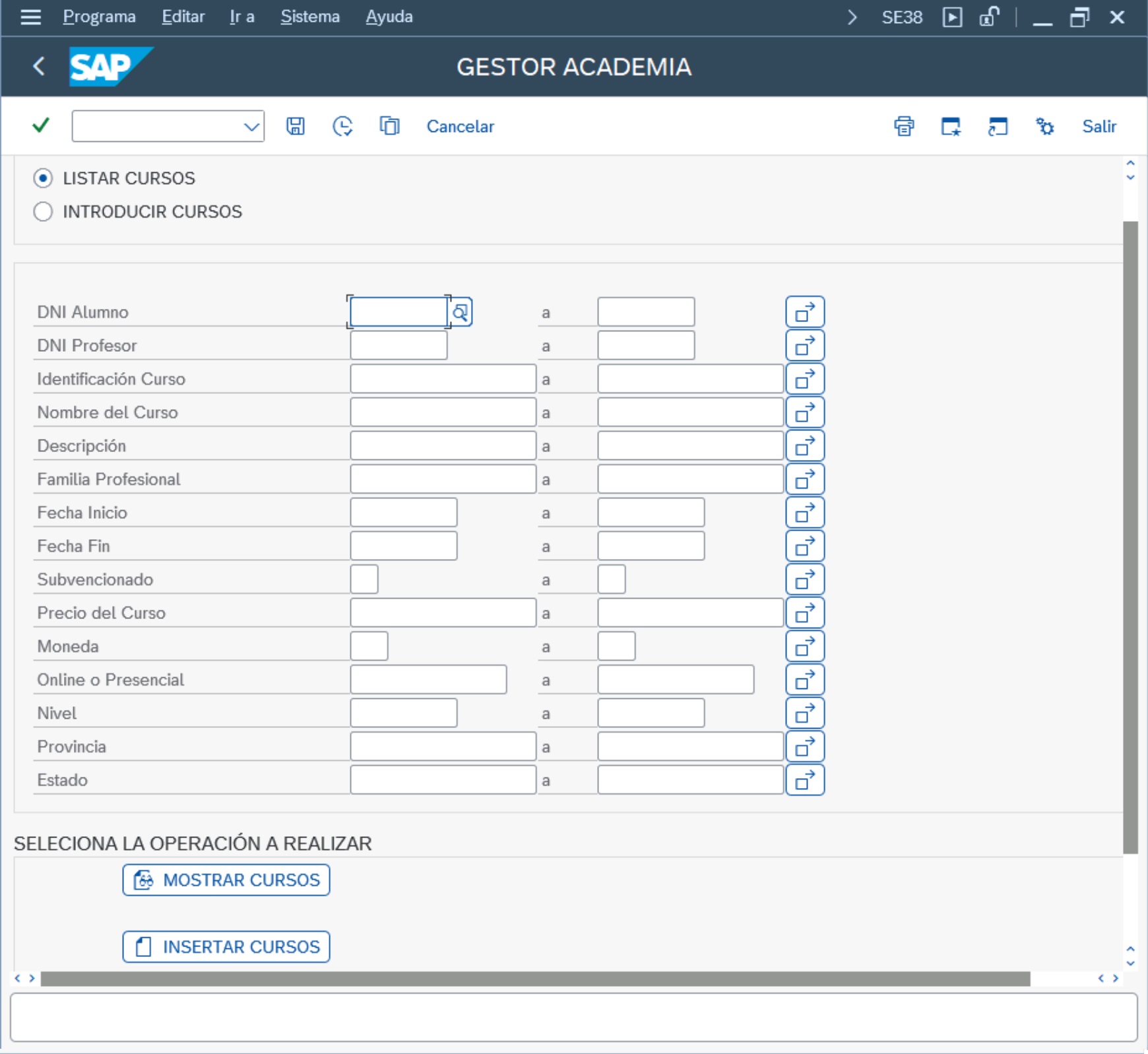Viewport: 1148px width, 1054px height.
Task: Click the customize layout gear icon
Action: (1045, 126)
